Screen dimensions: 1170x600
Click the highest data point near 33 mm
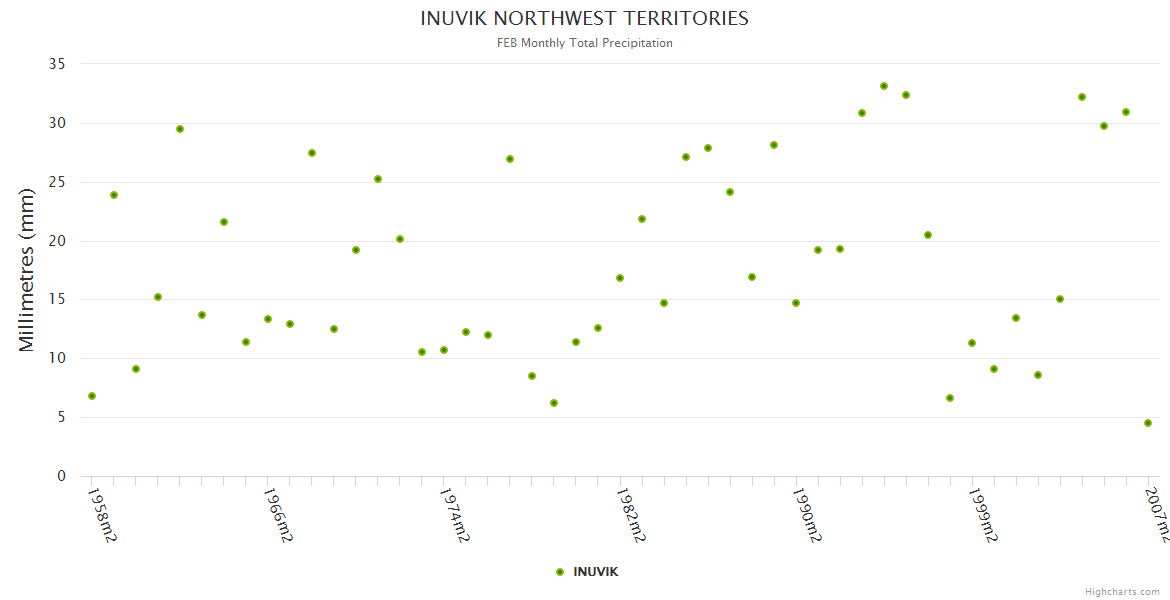884,86
